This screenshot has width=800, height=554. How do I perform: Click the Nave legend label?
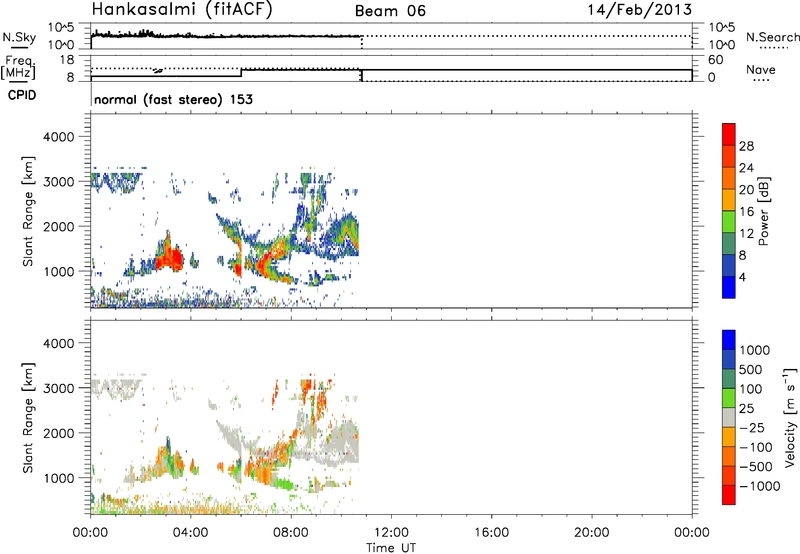pos(761,69)
